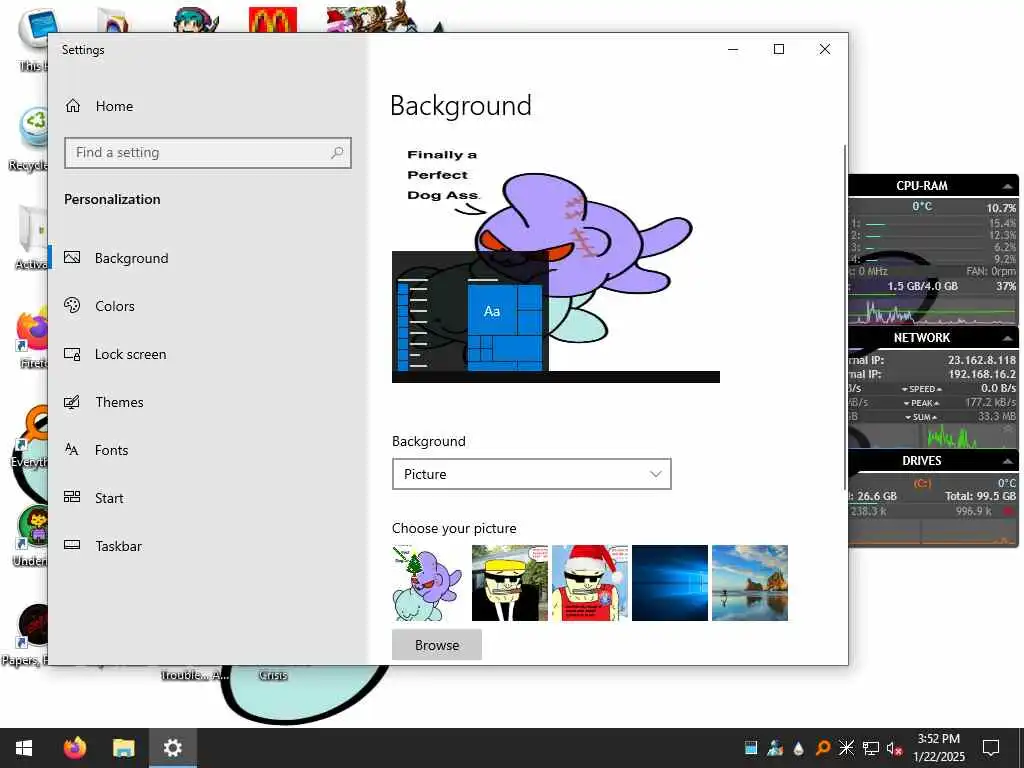This screenshot has height=768, width=1024.
Task: Launch Firefox from the taskbar
Action: point(74,748)
